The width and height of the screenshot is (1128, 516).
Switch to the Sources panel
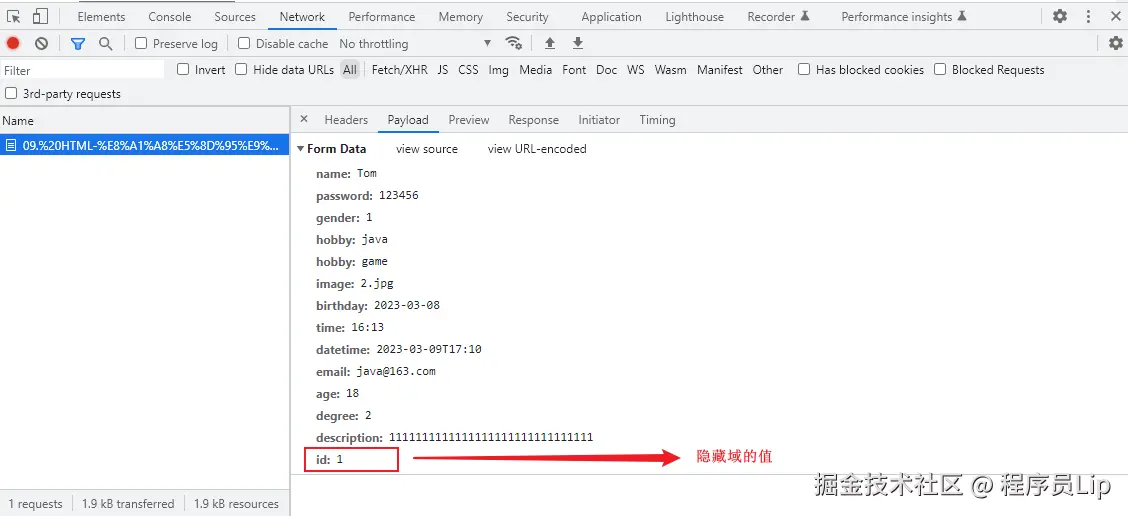click(x=235, y=17)
